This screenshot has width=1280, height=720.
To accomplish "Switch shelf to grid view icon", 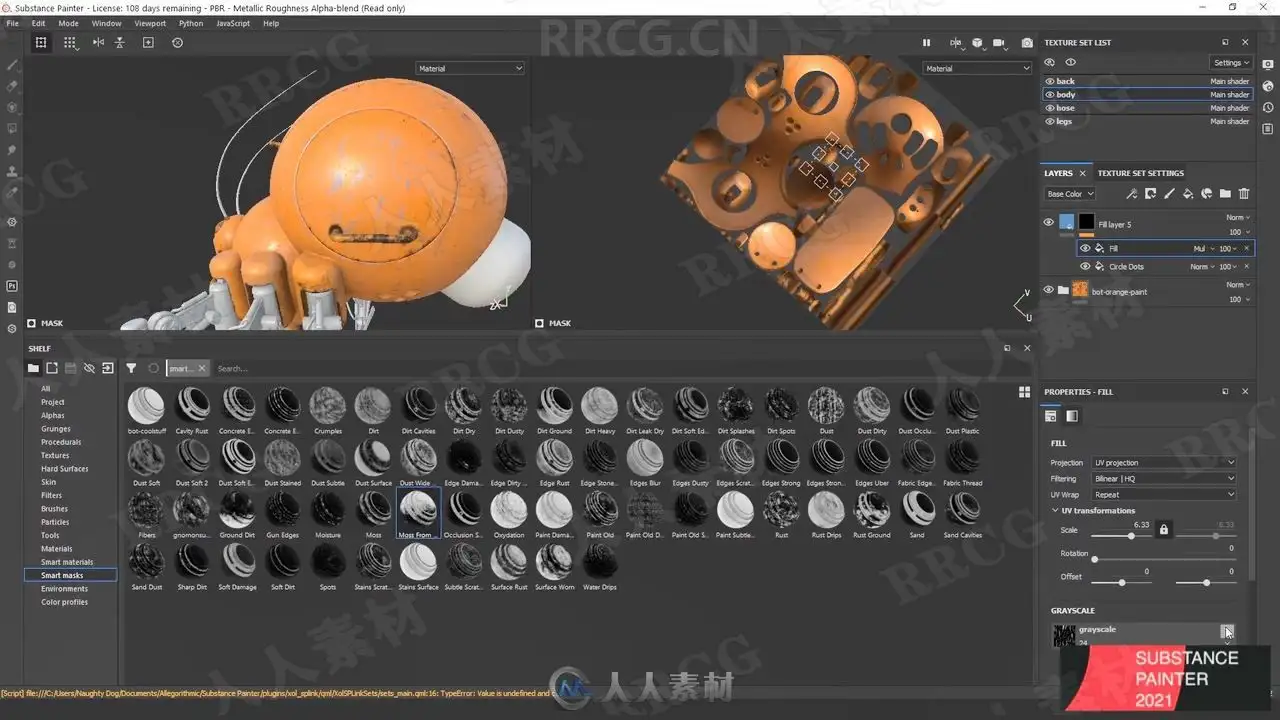I will (x=1024, y=392).
